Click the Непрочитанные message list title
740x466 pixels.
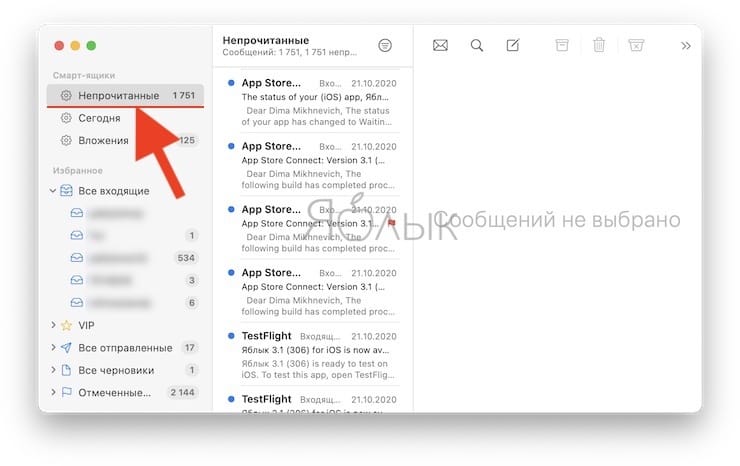266,40
